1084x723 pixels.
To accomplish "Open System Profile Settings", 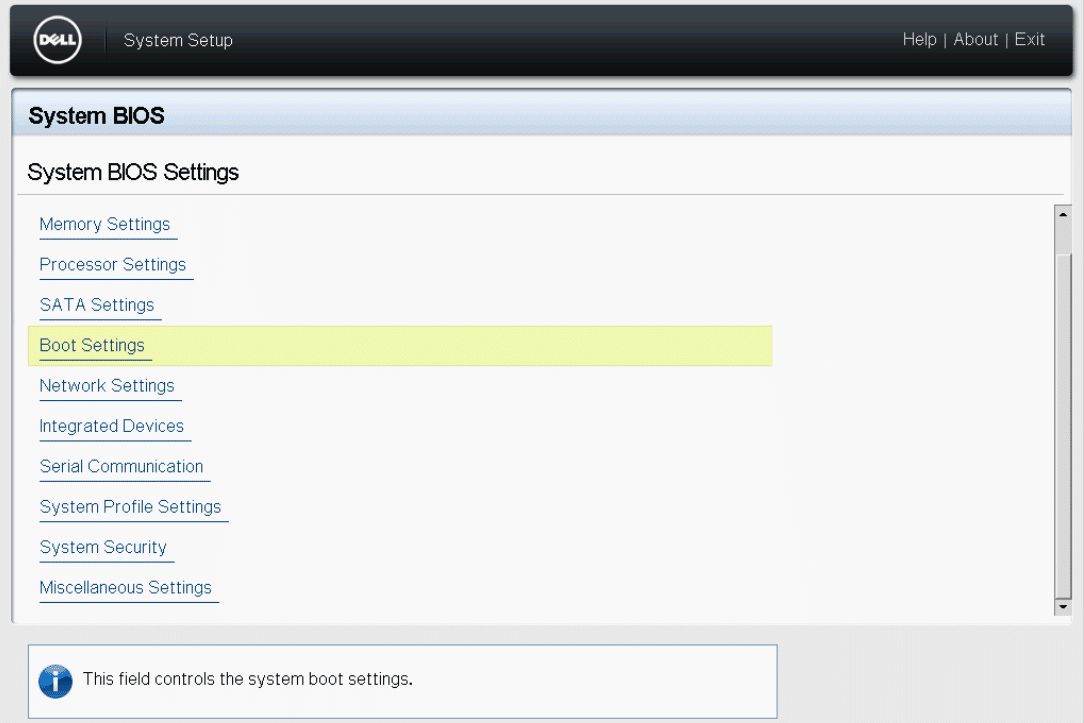I will click(x=130, y=507).
